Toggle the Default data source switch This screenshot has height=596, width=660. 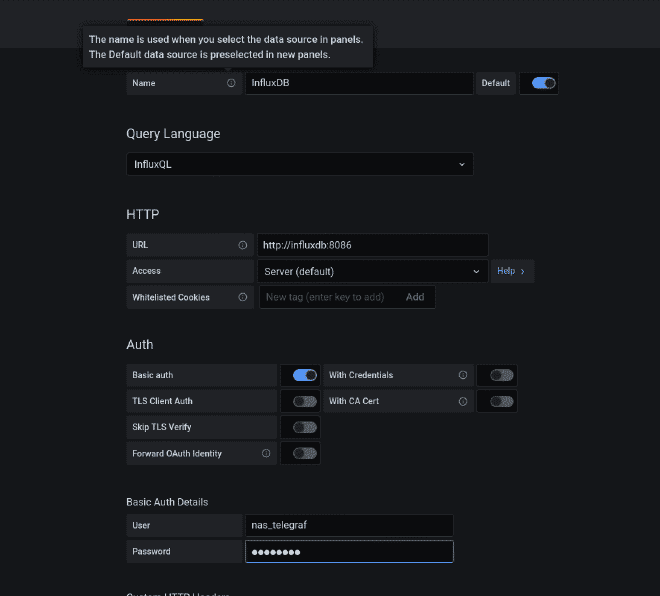click(543, 83)
